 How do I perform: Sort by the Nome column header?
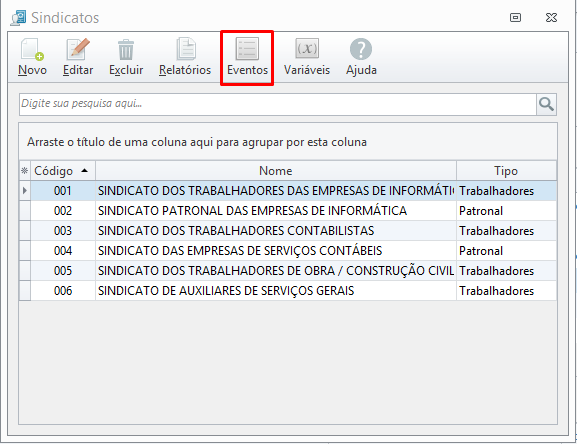click(x=276, y=171)
